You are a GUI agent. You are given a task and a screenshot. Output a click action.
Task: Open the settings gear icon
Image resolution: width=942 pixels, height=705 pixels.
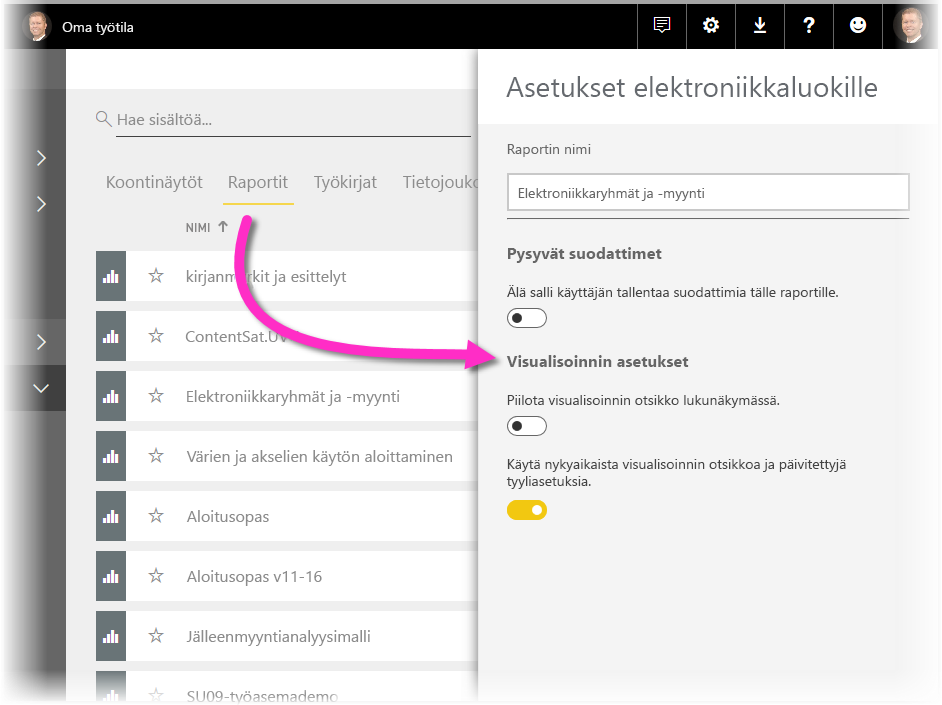click(710, 26)
